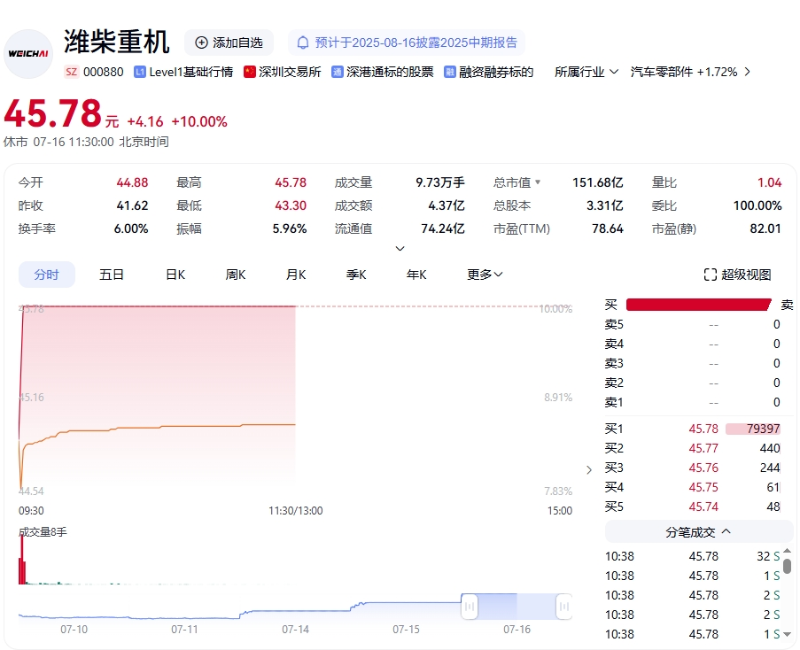This screenshot has height=650, width=800.
Task: Click the main price 45.78
Action: point(53,113)
